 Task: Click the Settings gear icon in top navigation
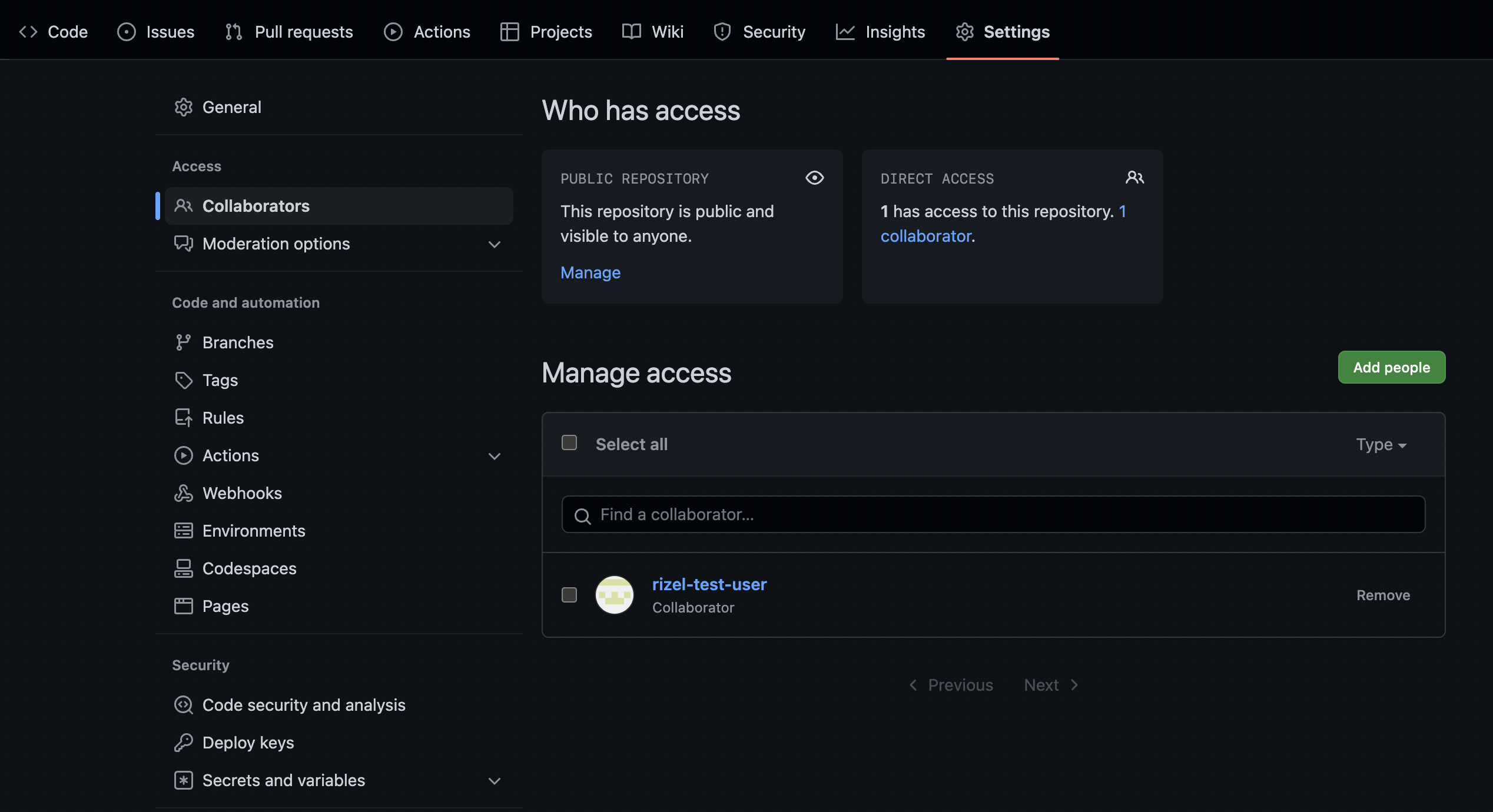965,32
